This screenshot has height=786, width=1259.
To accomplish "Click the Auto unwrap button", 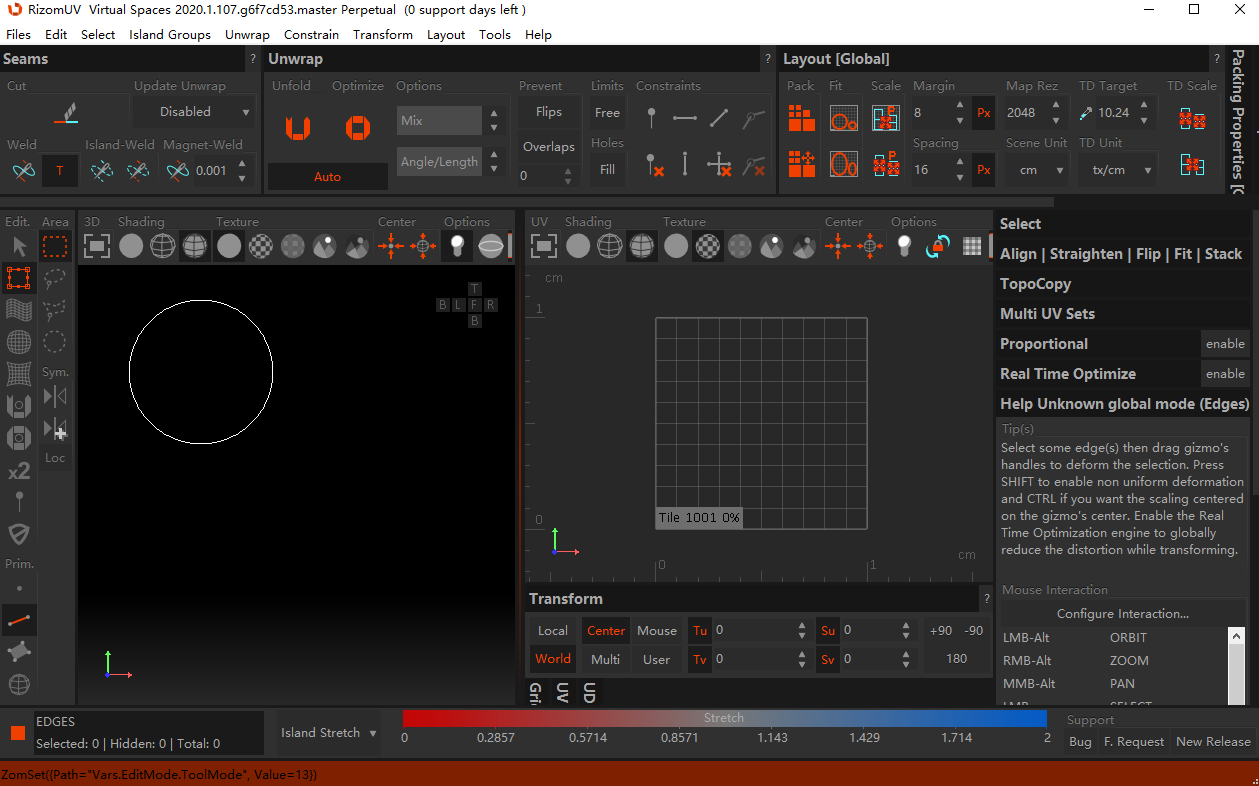I will [x=328, y=177].
